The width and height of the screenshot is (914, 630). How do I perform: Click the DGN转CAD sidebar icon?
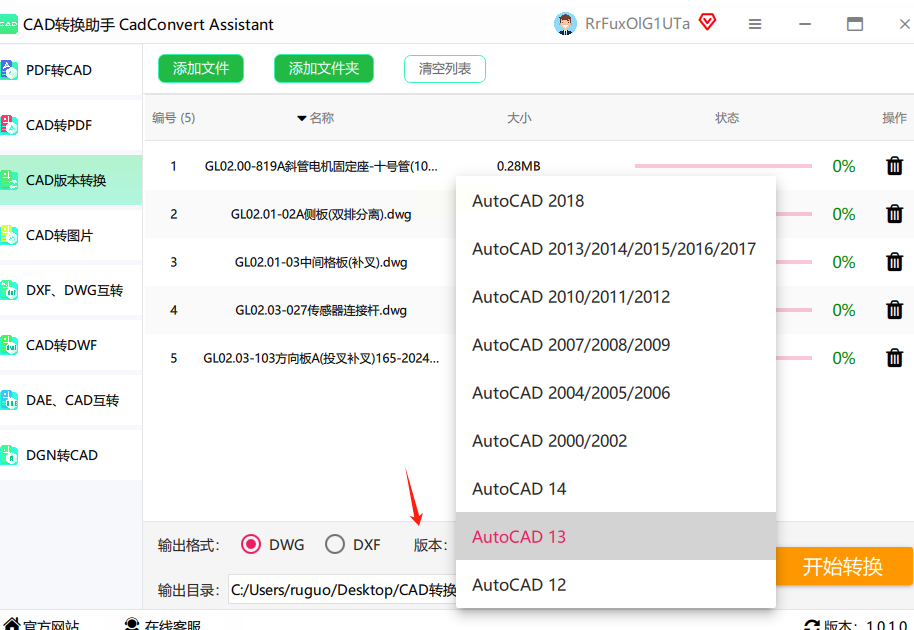[9, 455]
